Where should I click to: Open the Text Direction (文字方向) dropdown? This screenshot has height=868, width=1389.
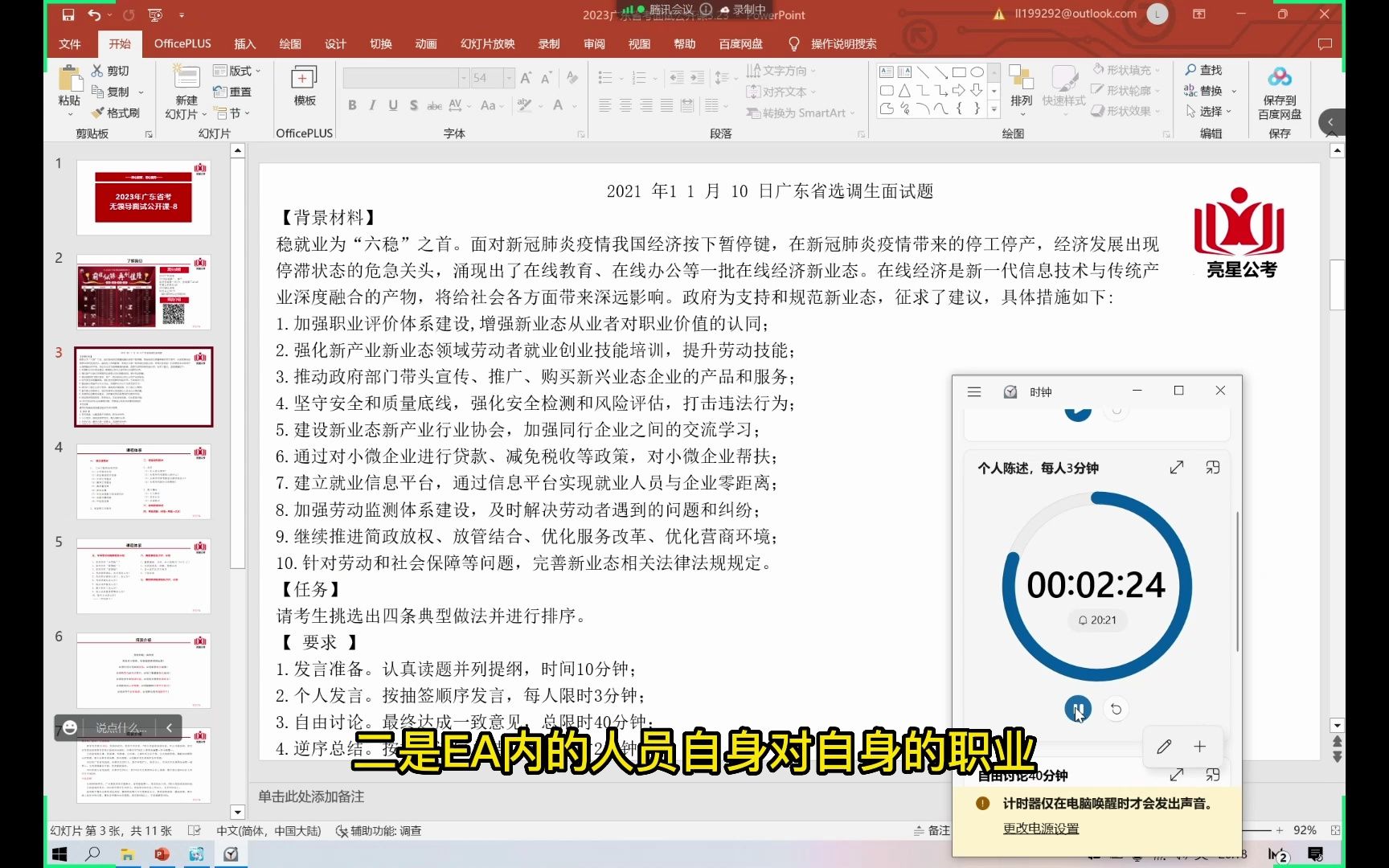(x=781, y=71)
